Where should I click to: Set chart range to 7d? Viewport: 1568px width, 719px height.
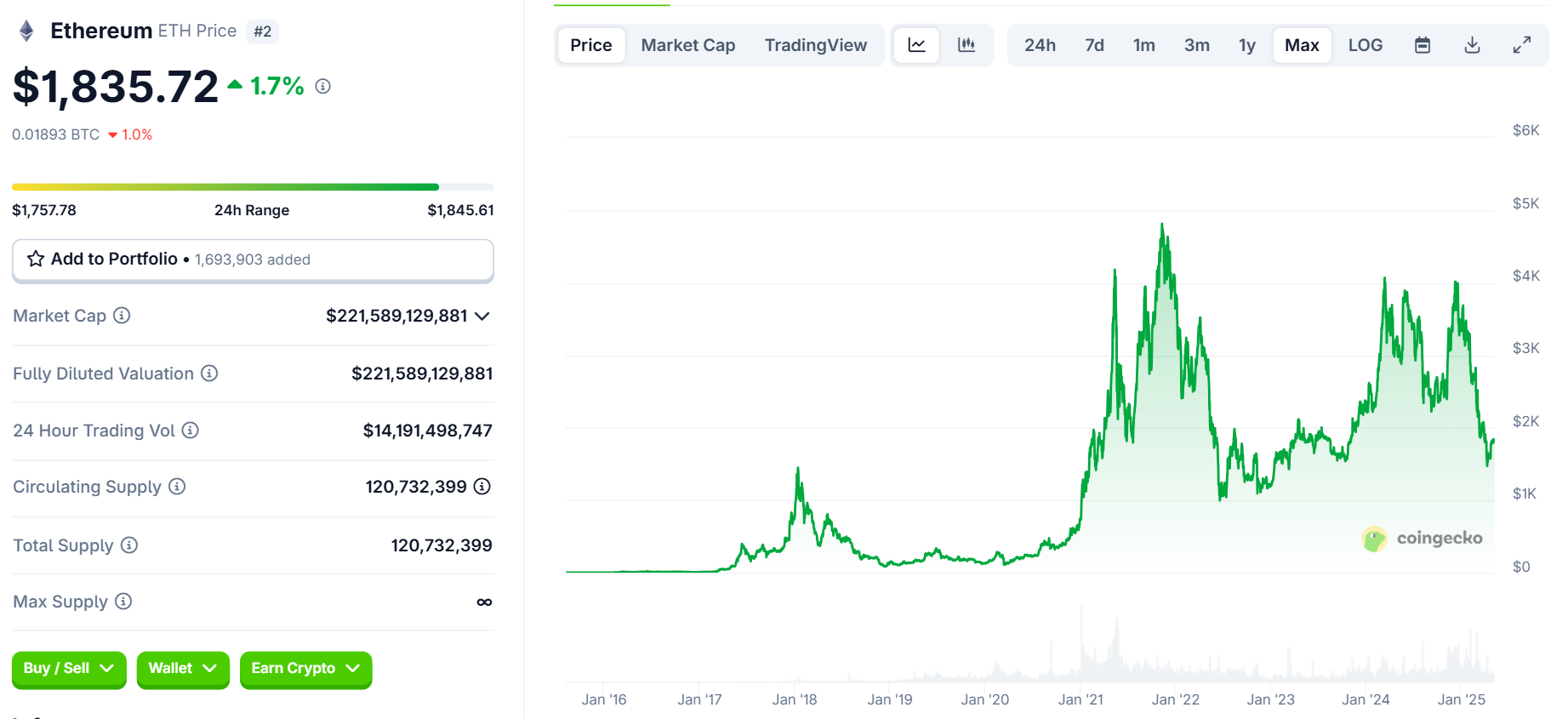click(1094, 45)
